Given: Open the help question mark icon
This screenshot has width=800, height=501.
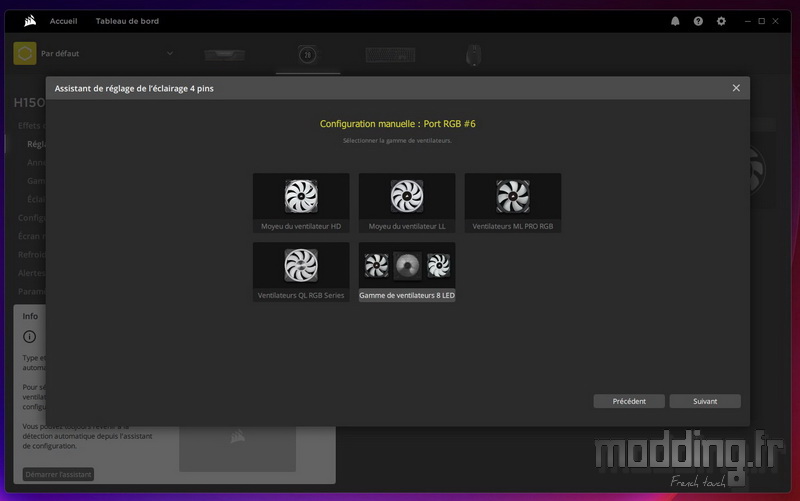Looking at the screenshot, I should pyautogui.click(x=698, y=21).
